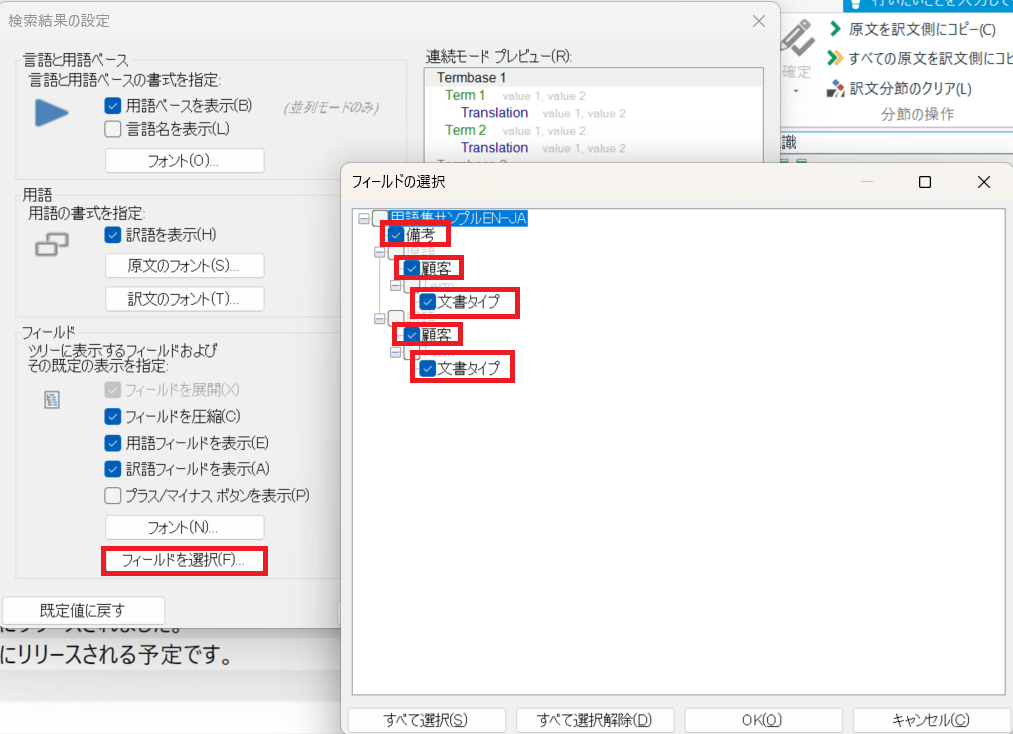Click the 訳文分節のクリア eraser icon
This screenshot has height=734, width=1013.
click(x=835, y=89)
